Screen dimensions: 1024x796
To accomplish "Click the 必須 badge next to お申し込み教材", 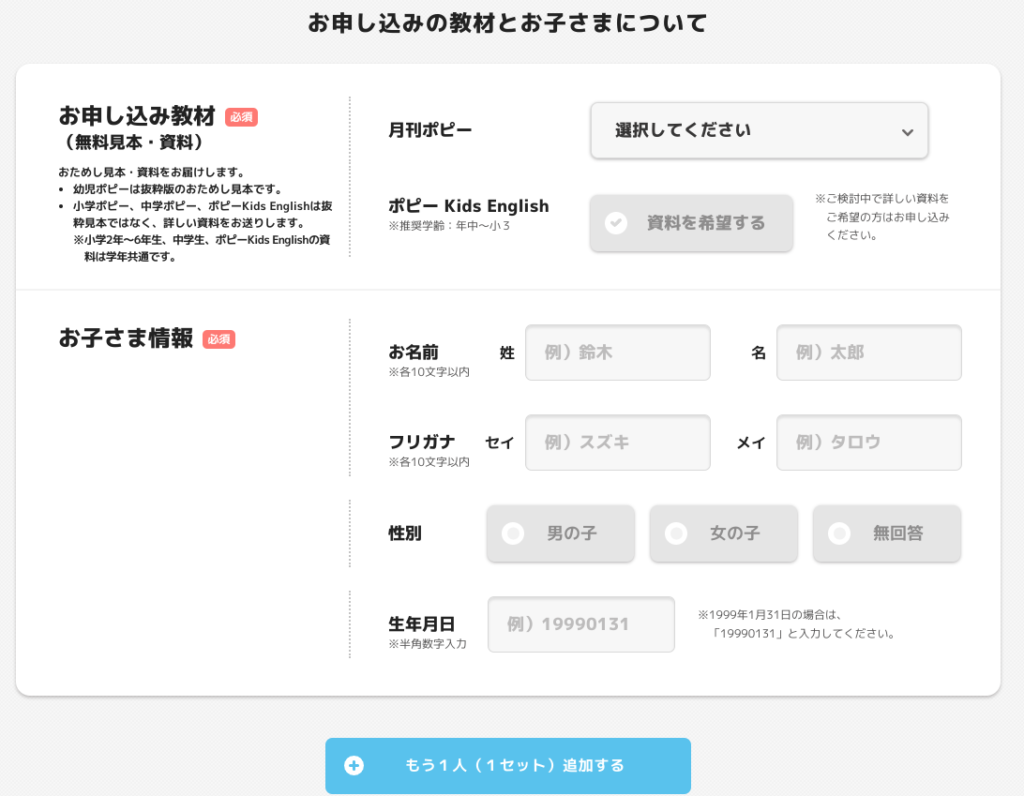I will pyautogui.click(x=242, y=117).
